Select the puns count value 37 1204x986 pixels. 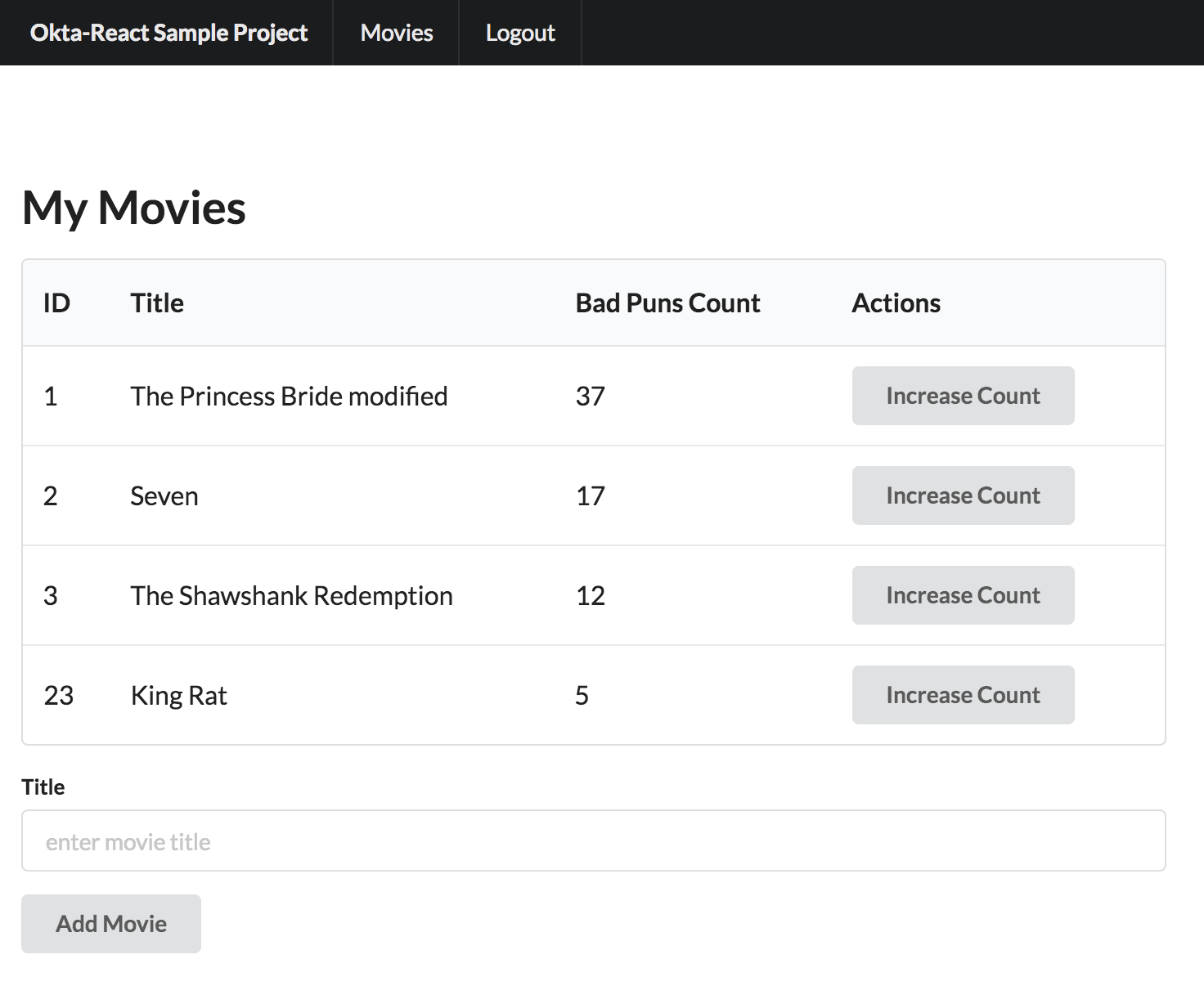pyautogui.click(x=590, y=397)
